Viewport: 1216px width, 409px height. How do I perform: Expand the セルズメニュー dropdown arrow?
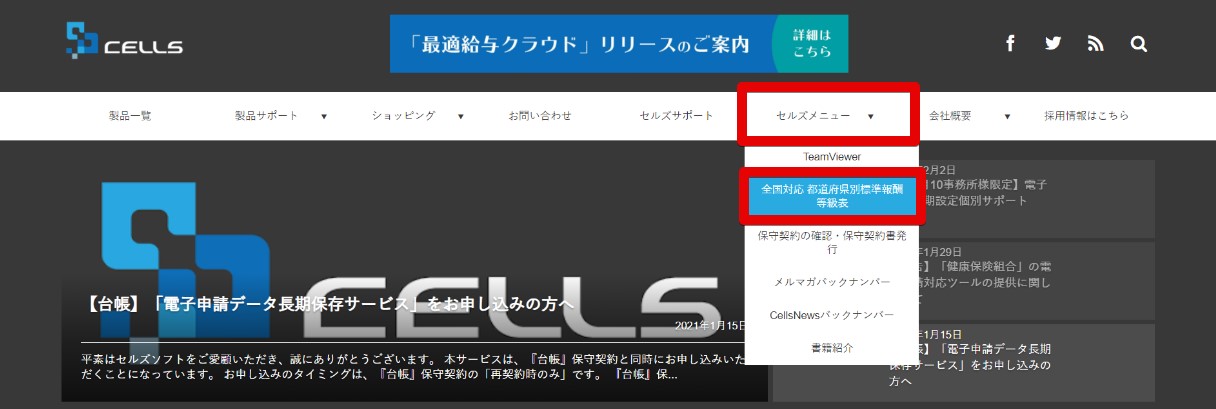pyautogui.click(x=871, y=117)
